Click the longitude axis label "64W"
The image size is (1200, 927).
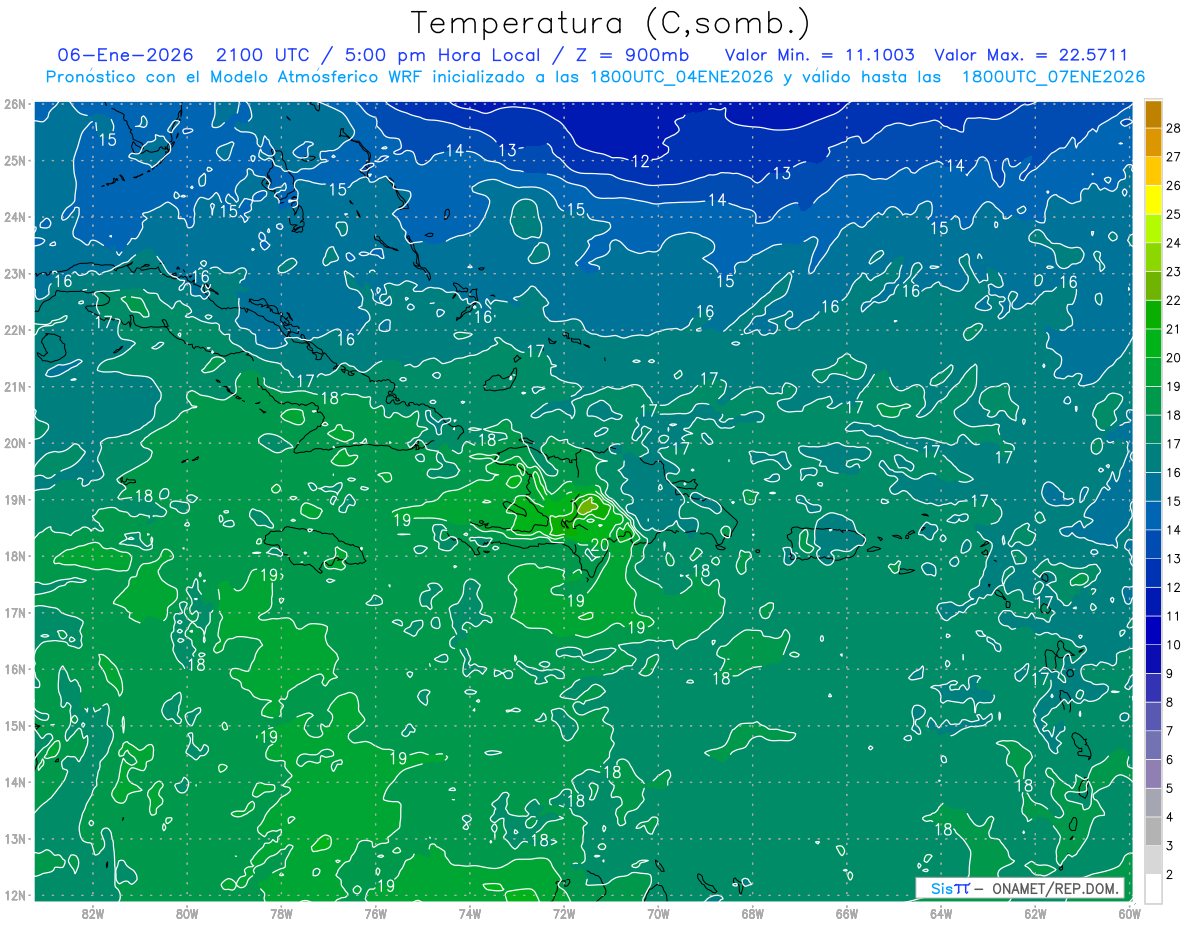click(x=941, y=913)
